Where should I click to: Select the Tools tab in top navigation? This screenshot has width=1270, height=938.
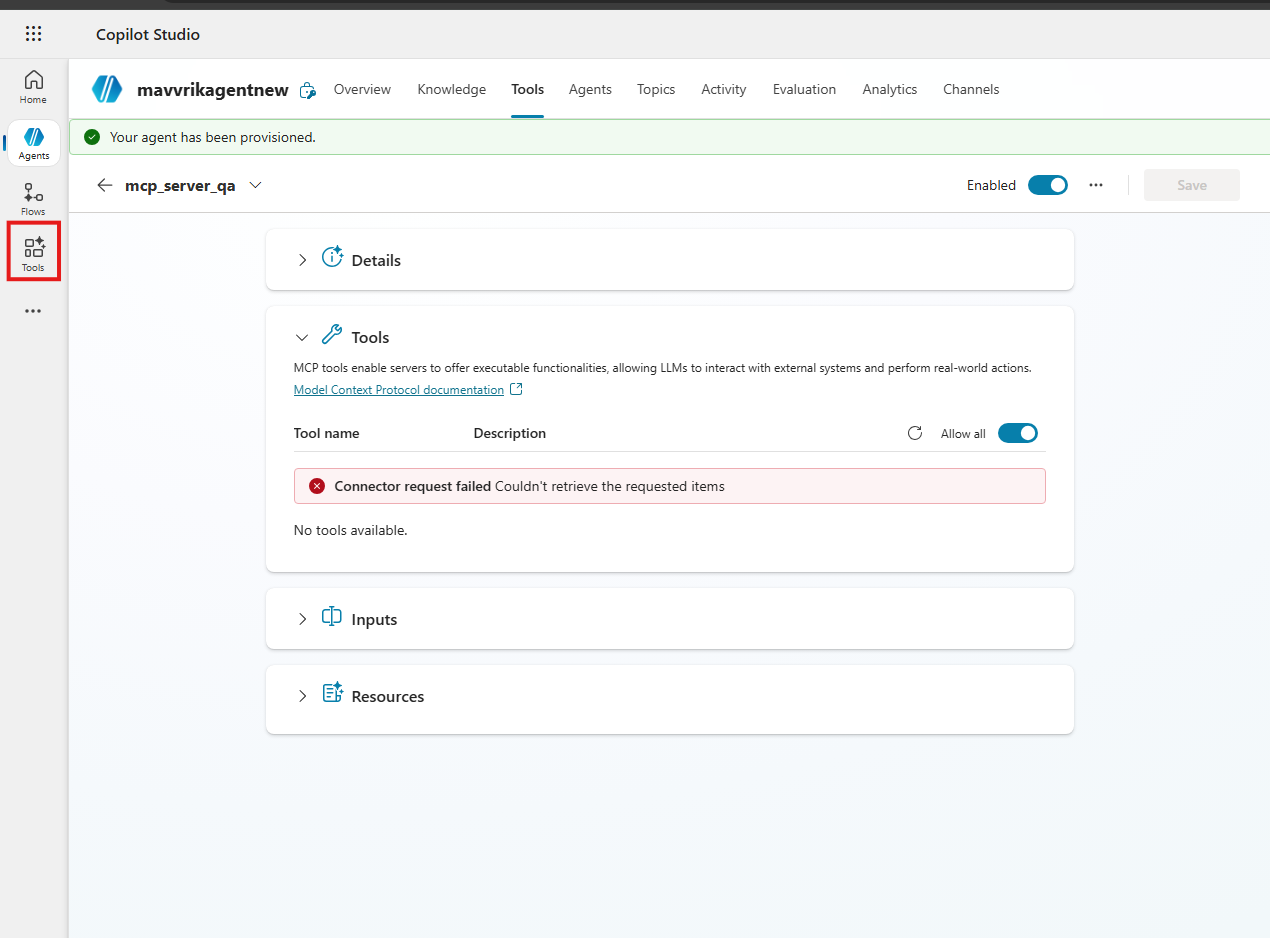527,89
